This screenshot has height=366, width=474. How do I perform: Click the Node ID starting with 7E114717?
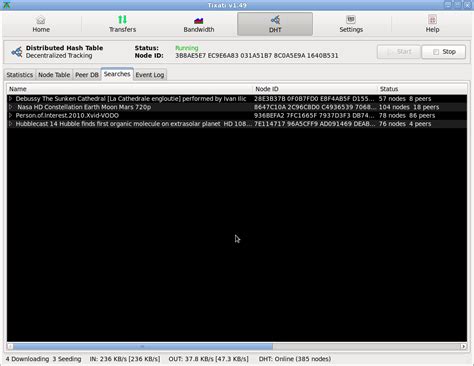[x=315, y=124]
